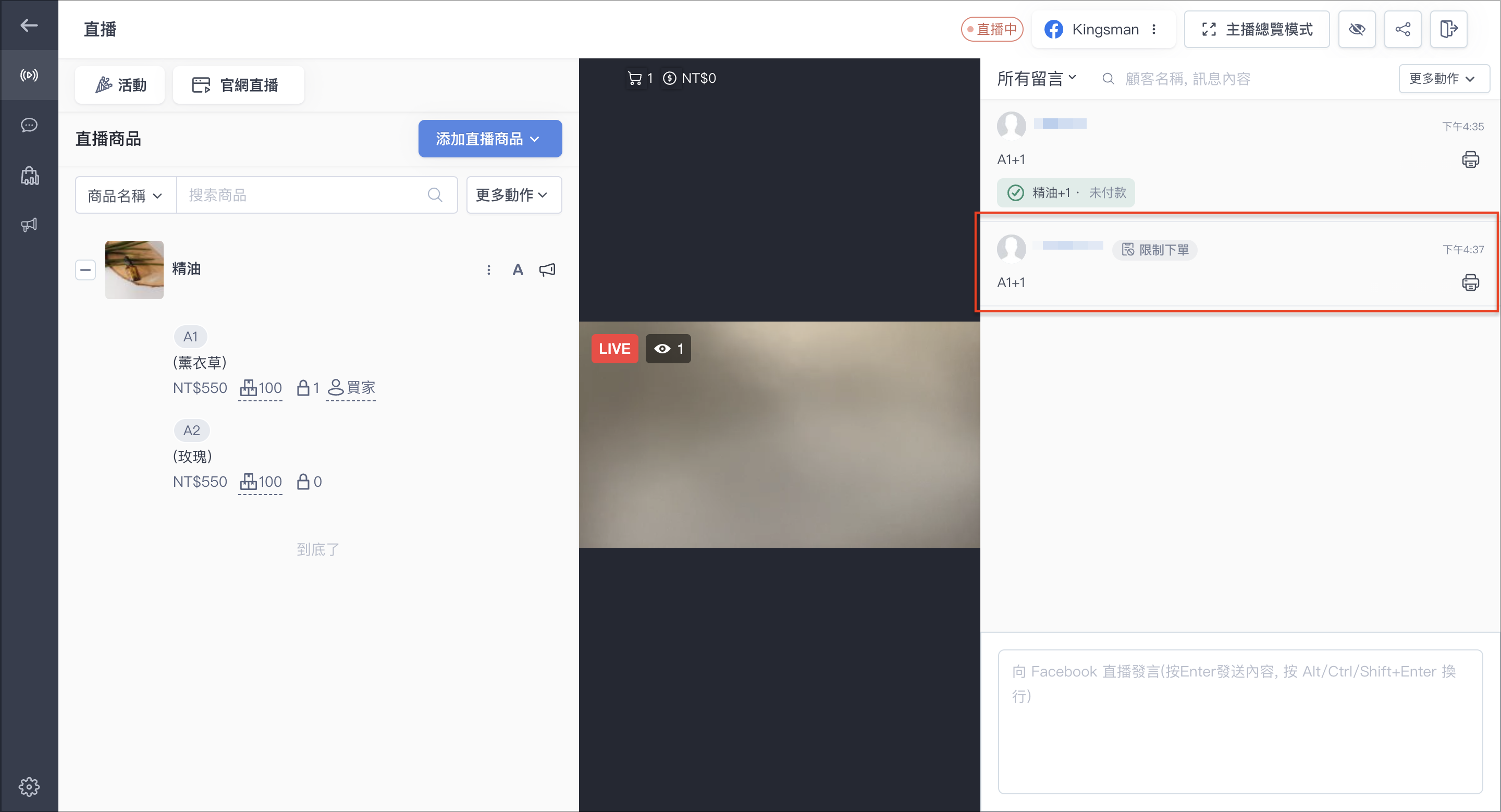Open the 活動 tab
The height and width of the screenshot is (812, 1501).
[120, 85]
